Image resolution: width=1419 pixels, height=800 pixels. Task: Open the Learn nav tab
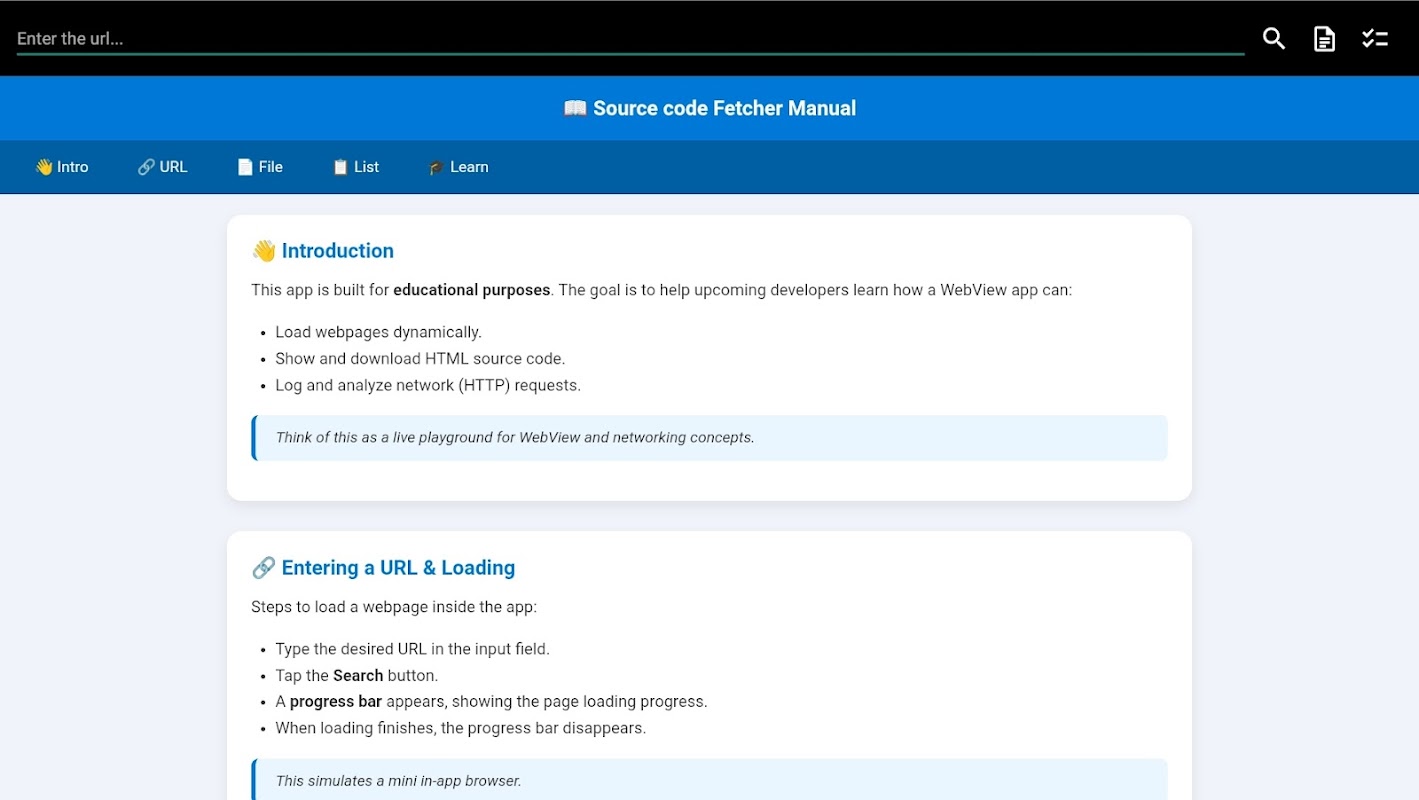point(458,167)
